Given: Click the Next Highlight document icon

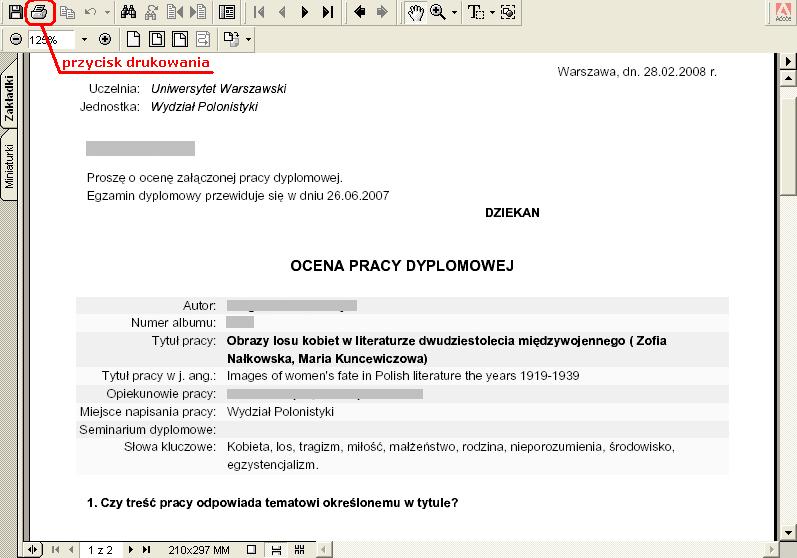Looking at the screenshot, I should pyautogui.click(x=198, y=12).
